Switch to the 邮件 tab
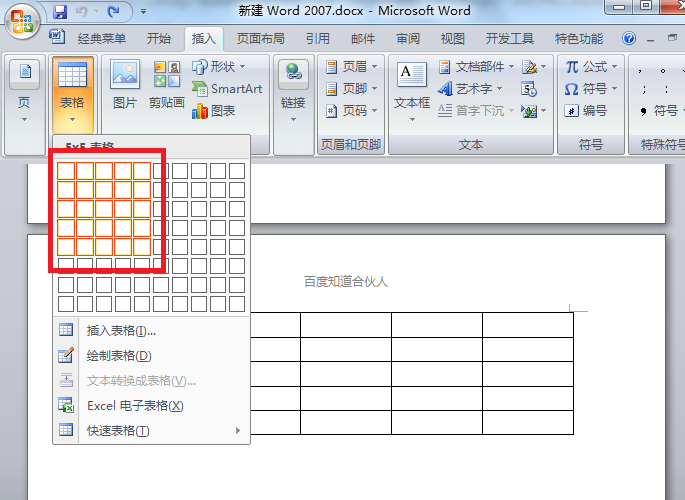The image size is (685, 500). click(363, 39)
